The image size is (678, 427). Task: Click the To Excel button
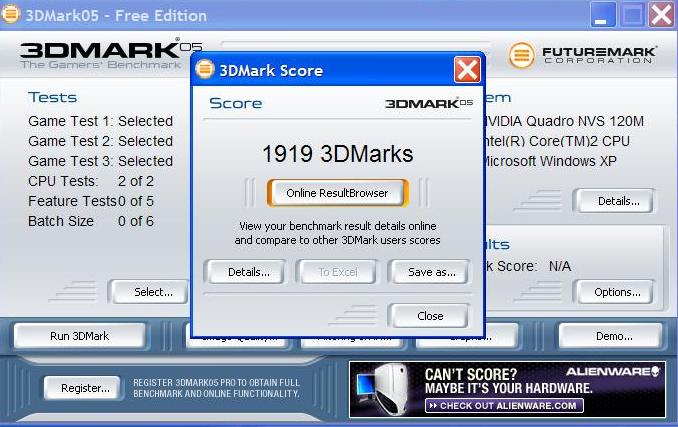point(338,272)
